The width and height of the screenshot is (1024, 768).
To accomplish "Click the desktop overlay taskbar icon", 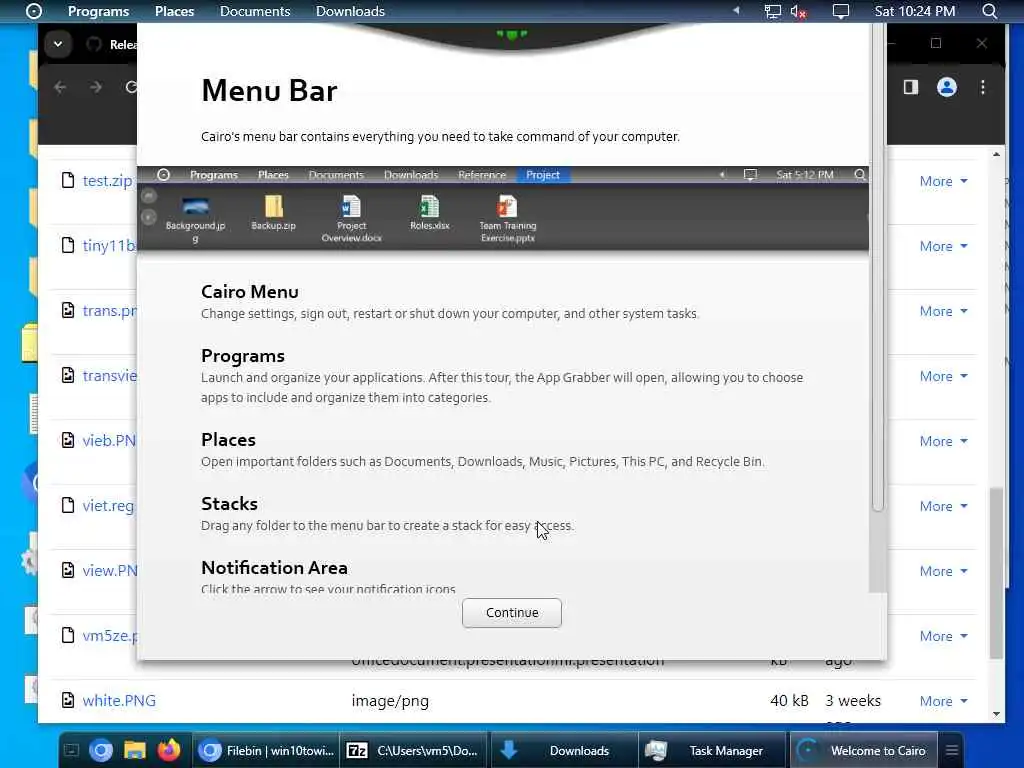I will (x=72, y=750).
